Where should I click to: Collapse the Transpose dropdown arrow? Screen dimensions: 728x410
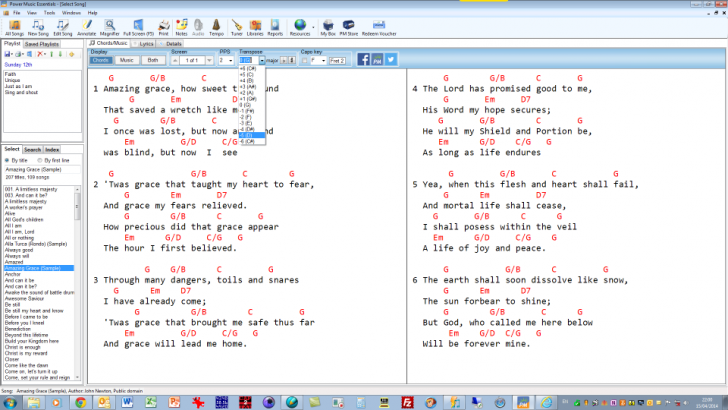coord(262,60)
